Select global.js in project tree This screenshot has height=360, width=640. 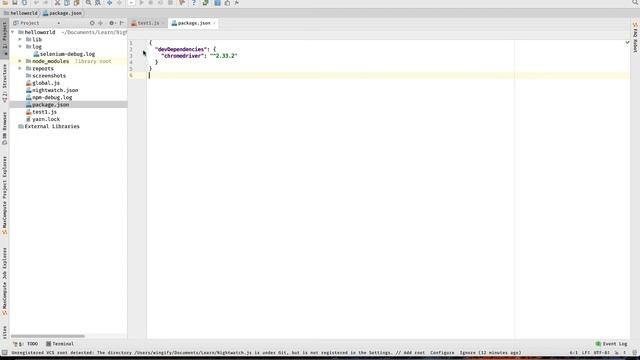click(x=42, y=83)
